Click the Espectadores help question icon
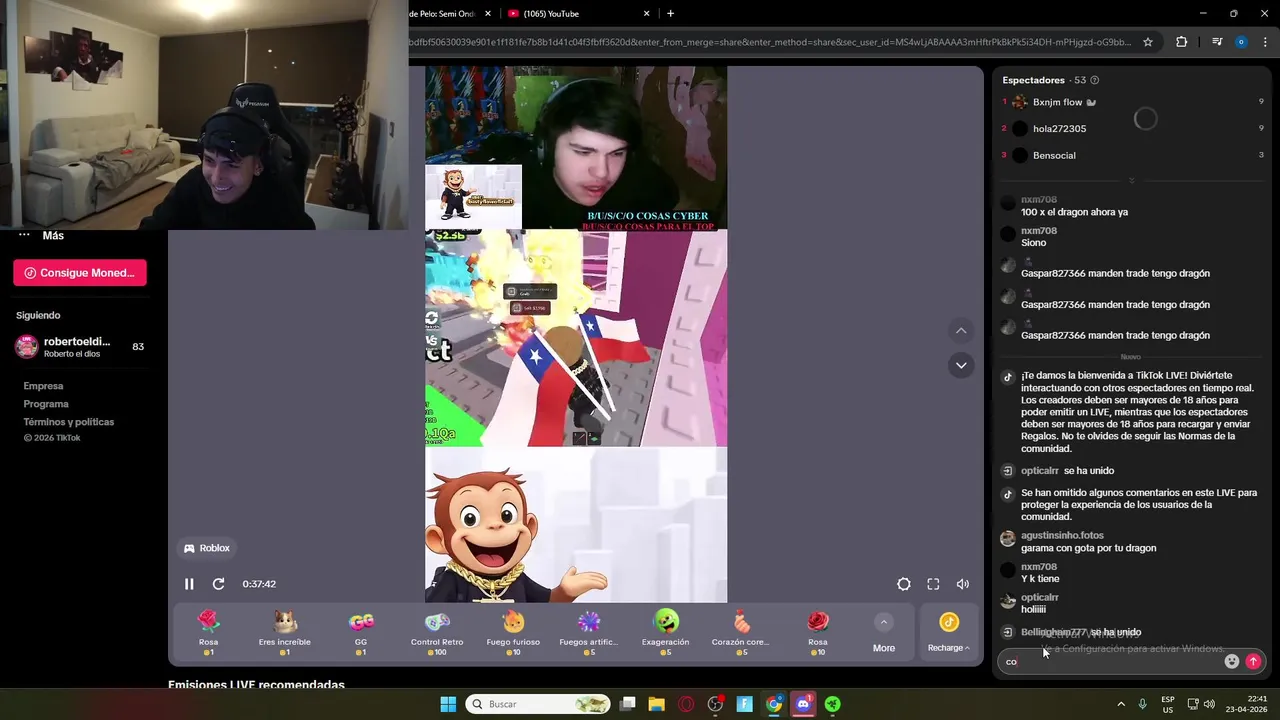 coord(1095,80)
